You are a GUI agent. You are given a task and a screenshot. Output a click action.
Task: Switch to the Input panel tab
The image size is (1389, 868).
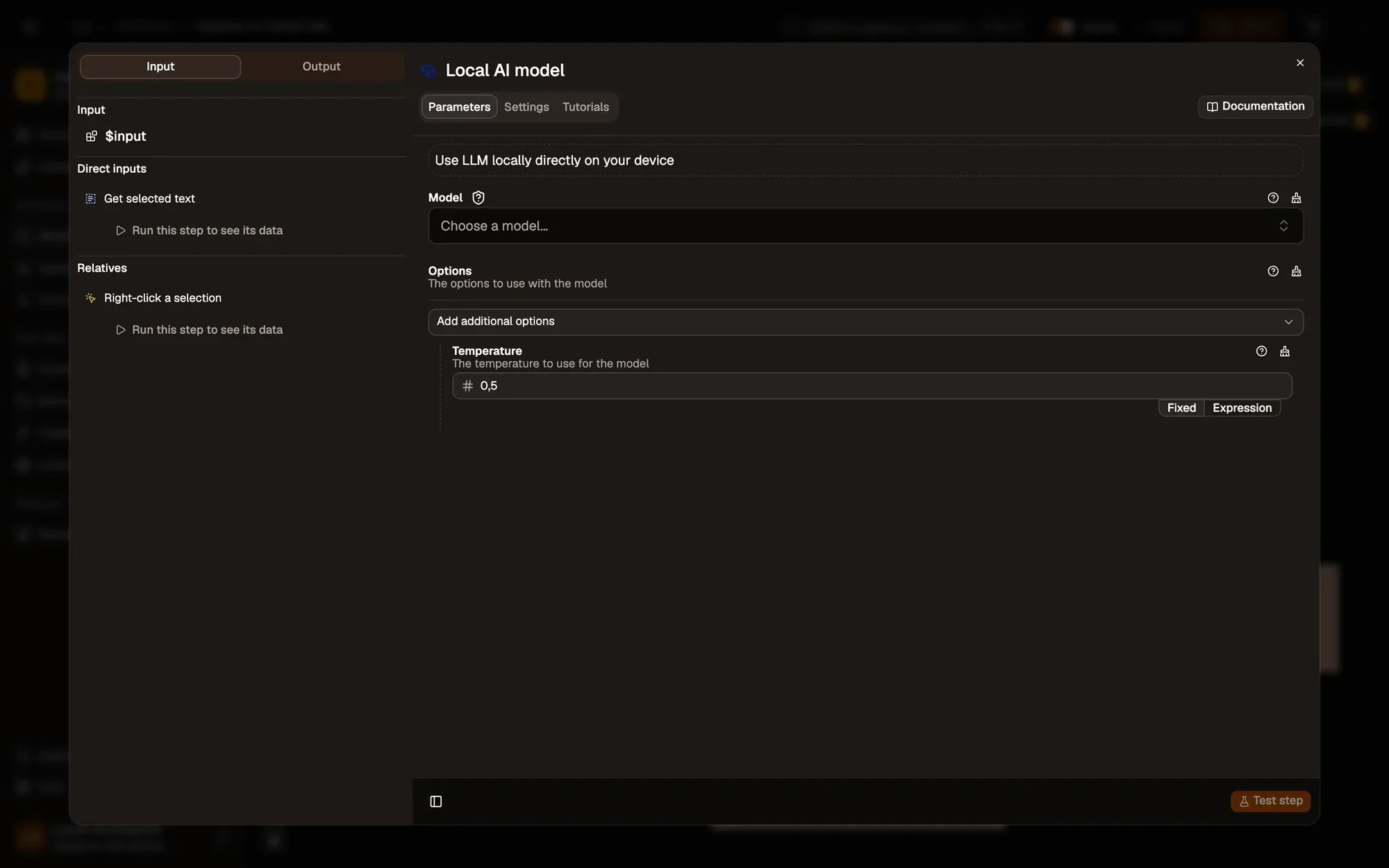160,67
